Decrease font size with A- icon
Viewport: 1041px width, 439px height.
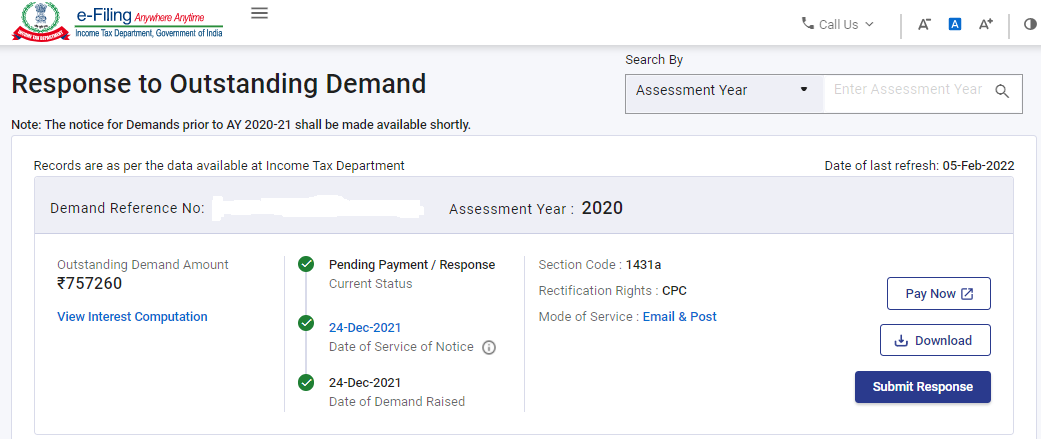(924, 25)
